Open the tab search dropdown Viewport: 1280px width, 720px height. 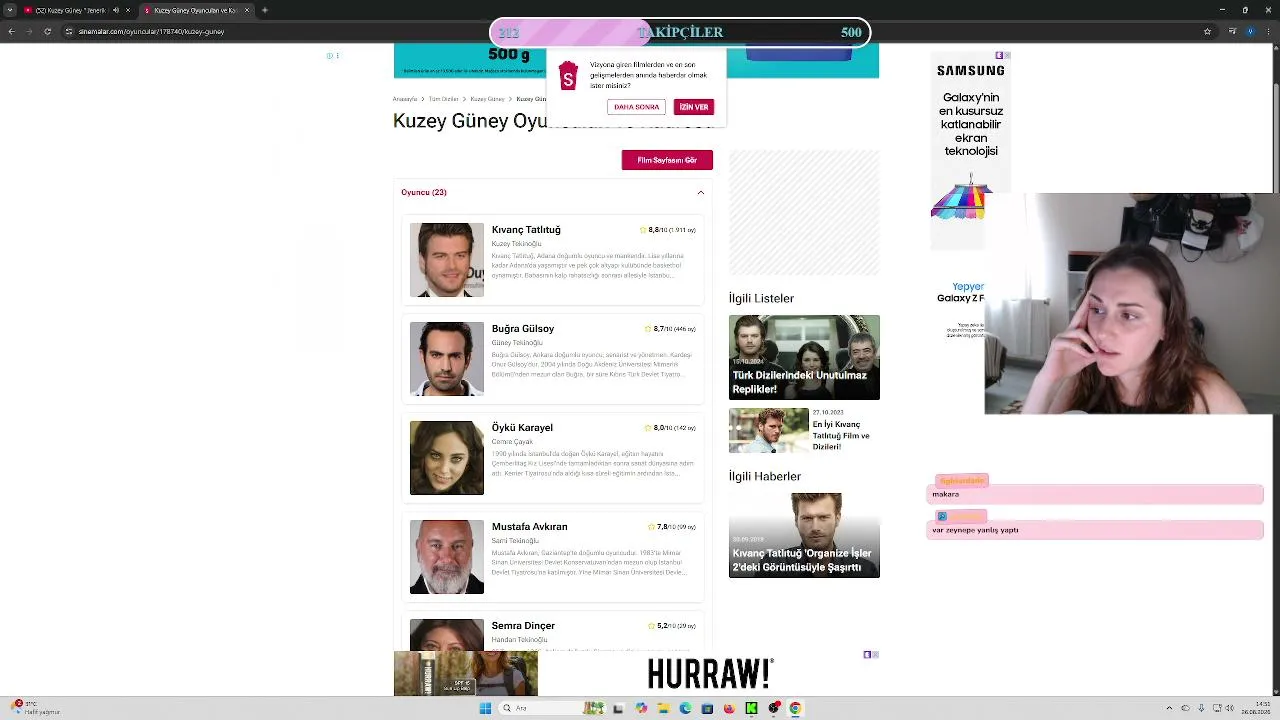(9, 10)
